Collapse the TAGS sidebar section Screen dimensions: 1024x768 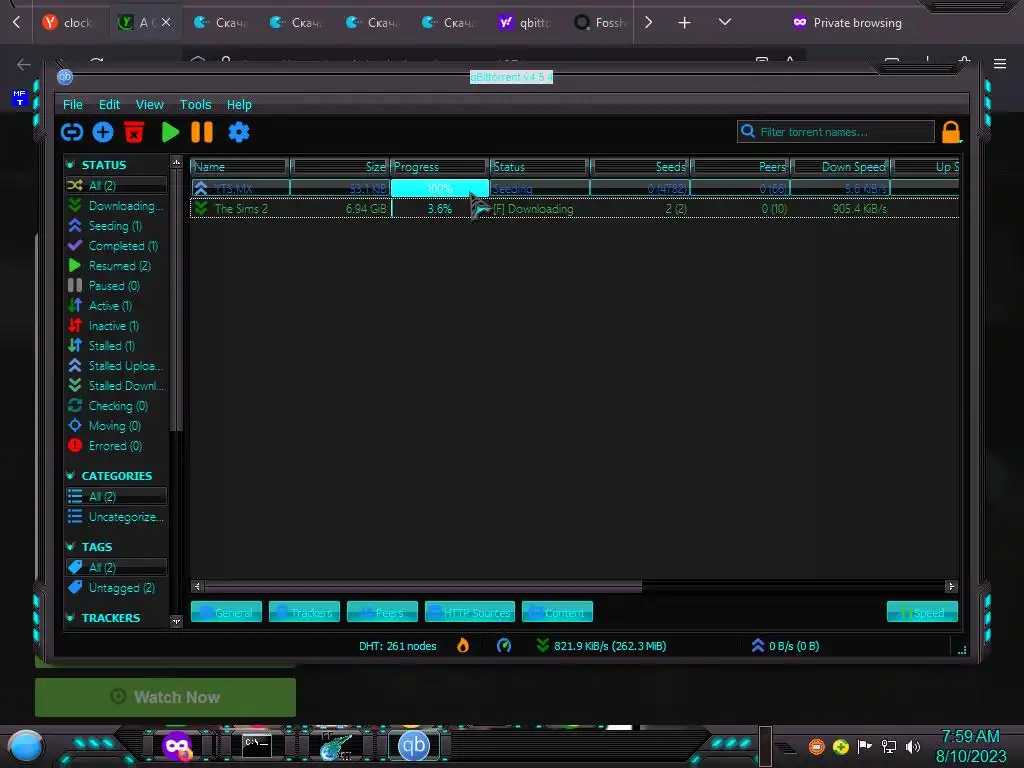(71, 547)
